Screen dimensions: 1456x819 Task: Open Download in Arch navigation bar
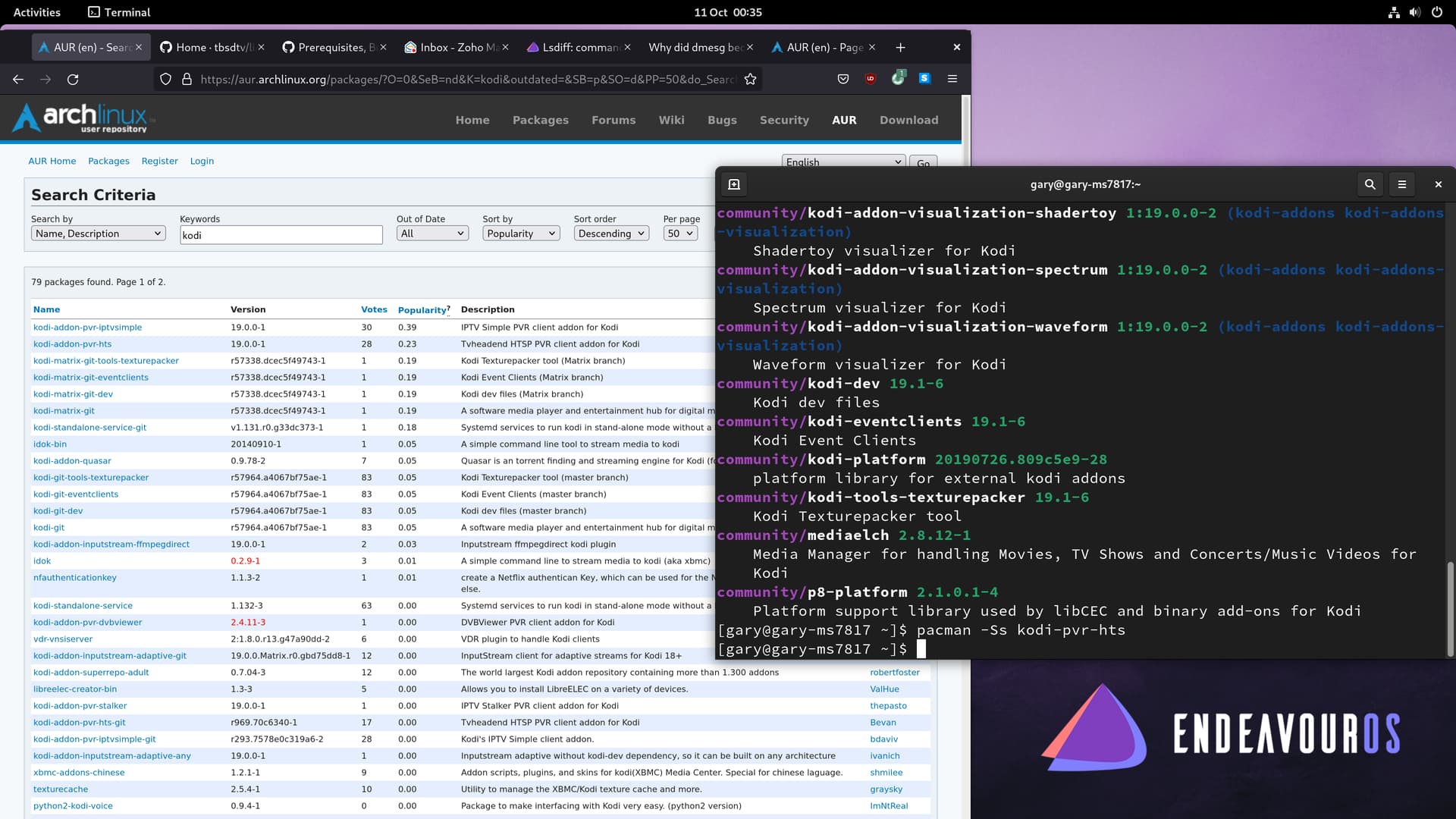coord(908,120)
